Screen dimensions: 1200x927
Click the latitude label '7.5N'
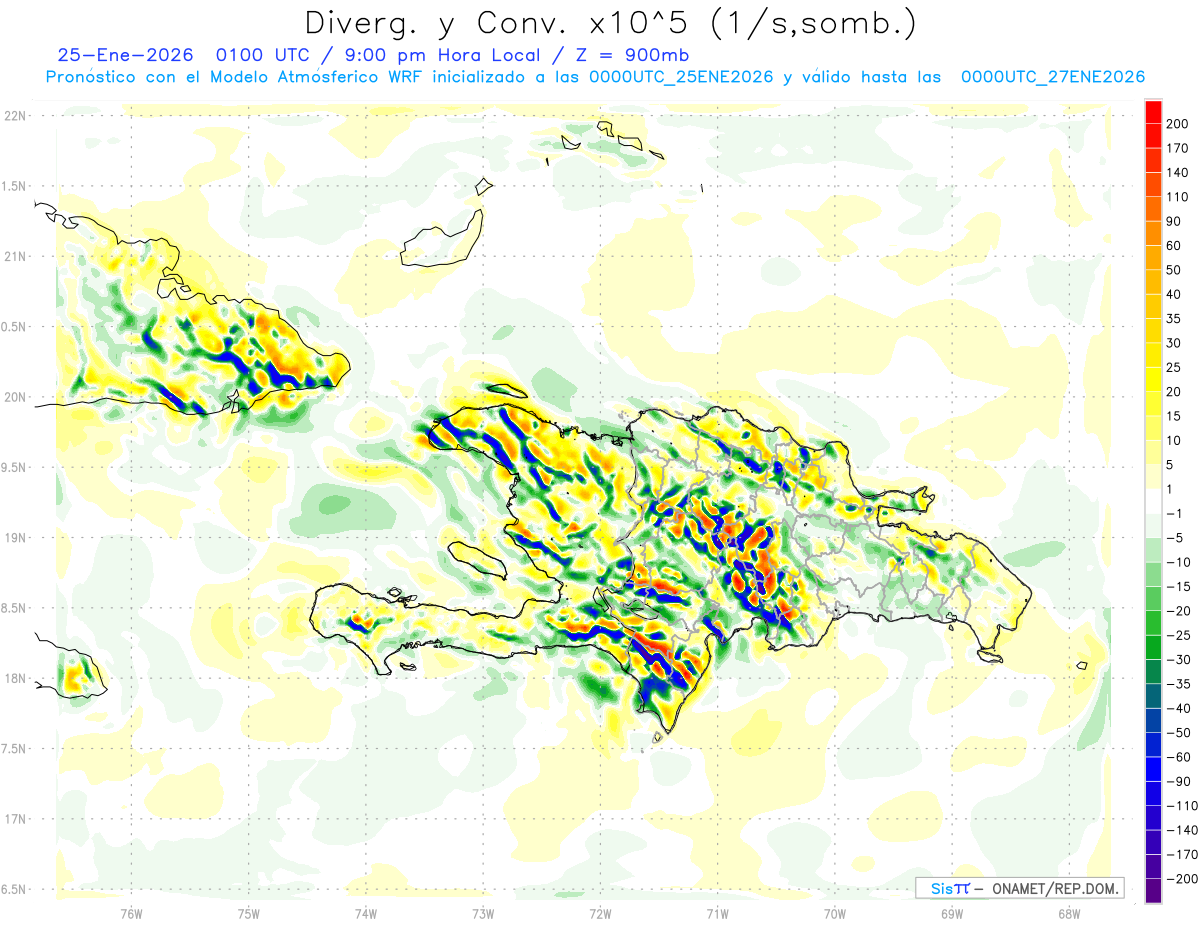[14, 748]
